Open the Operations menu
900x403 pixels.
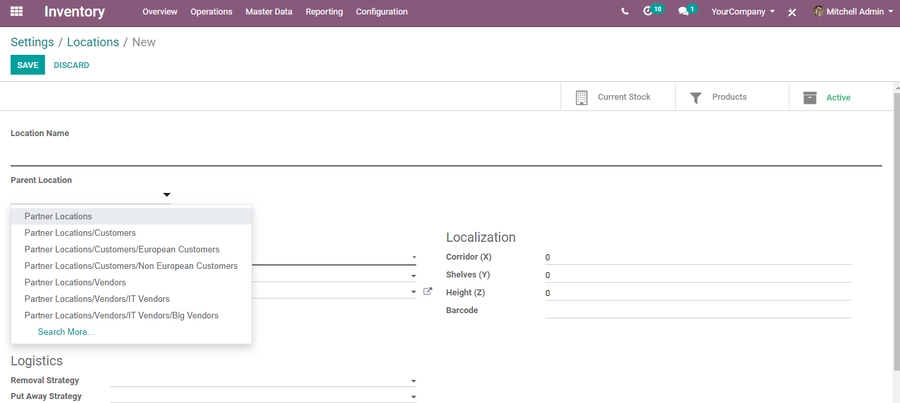[211, 12]
